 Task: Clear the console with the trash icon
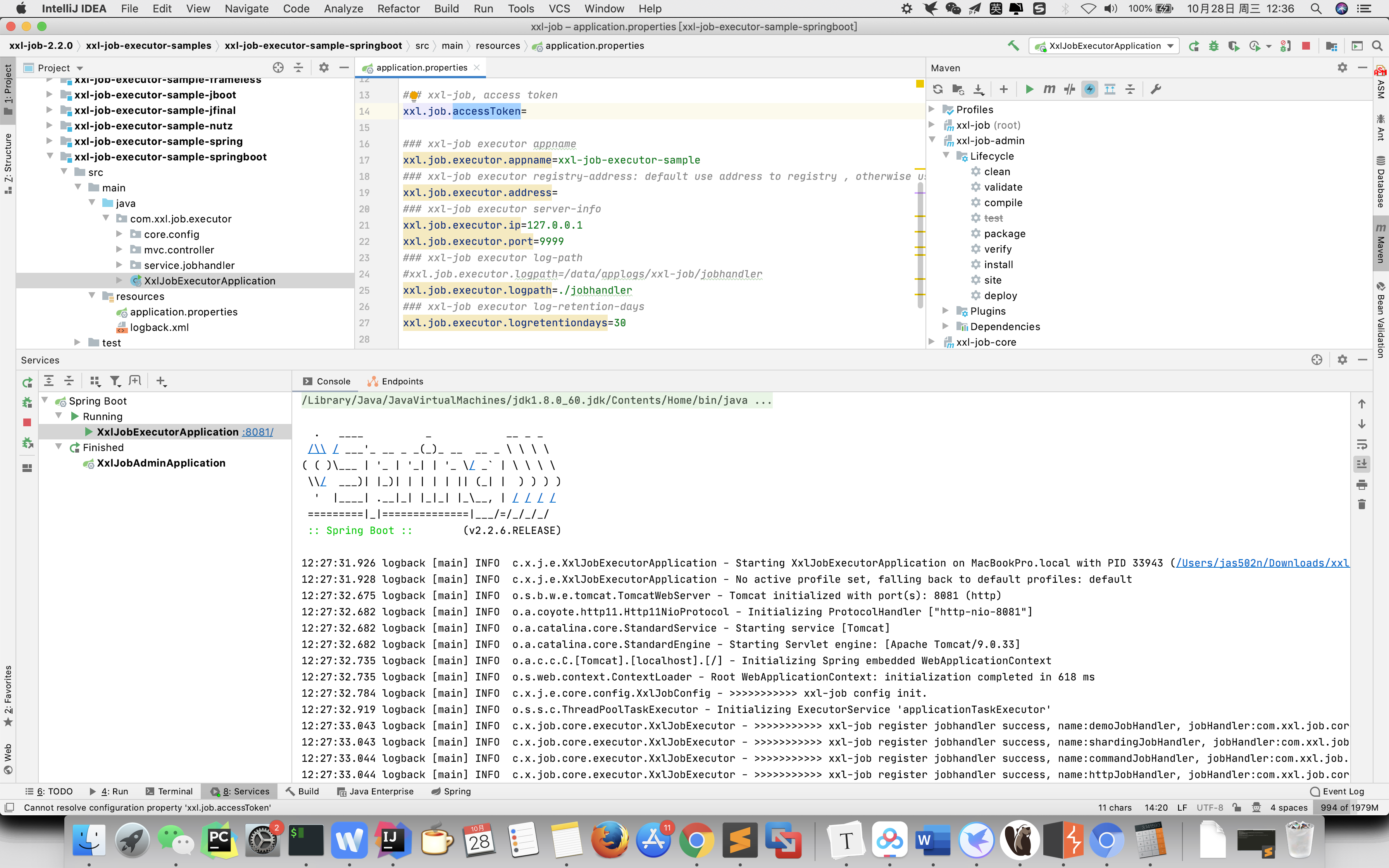click(x=1361, y=504)
